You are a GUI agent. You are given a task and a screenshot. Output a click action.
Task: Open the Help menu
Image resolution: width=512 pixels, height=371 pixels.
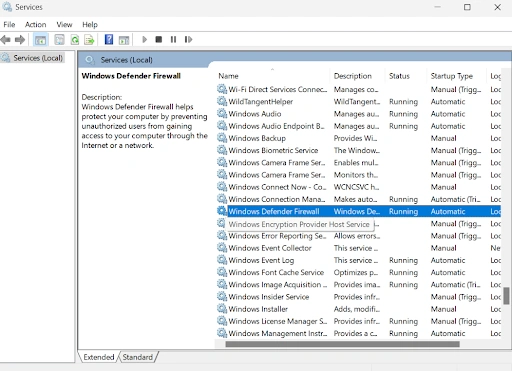pyautogui.click(x=90, y=25)
